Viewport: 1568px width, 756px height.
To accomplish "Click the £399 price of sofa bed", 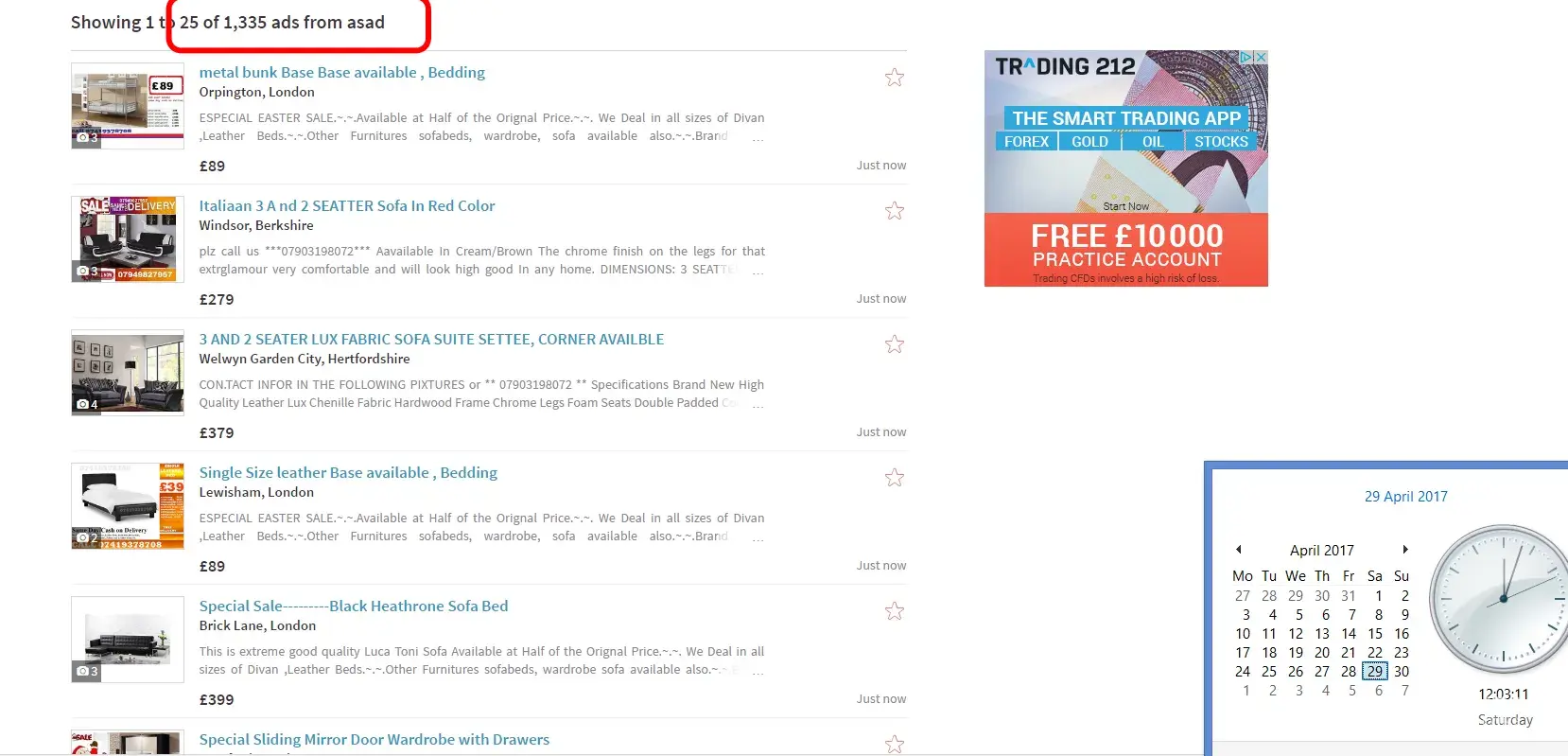I will [x=217, y=699].
